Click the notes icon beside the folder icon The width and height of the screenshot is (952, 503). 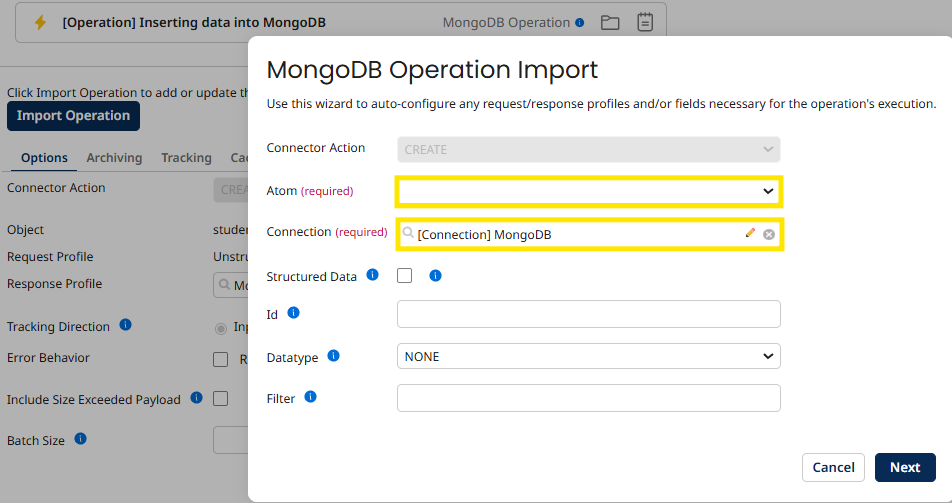tap(645, 22)
